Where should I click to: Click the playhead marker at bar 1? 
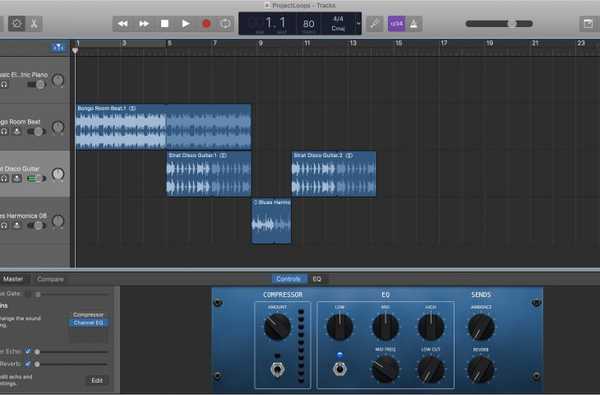pos(75,51)
